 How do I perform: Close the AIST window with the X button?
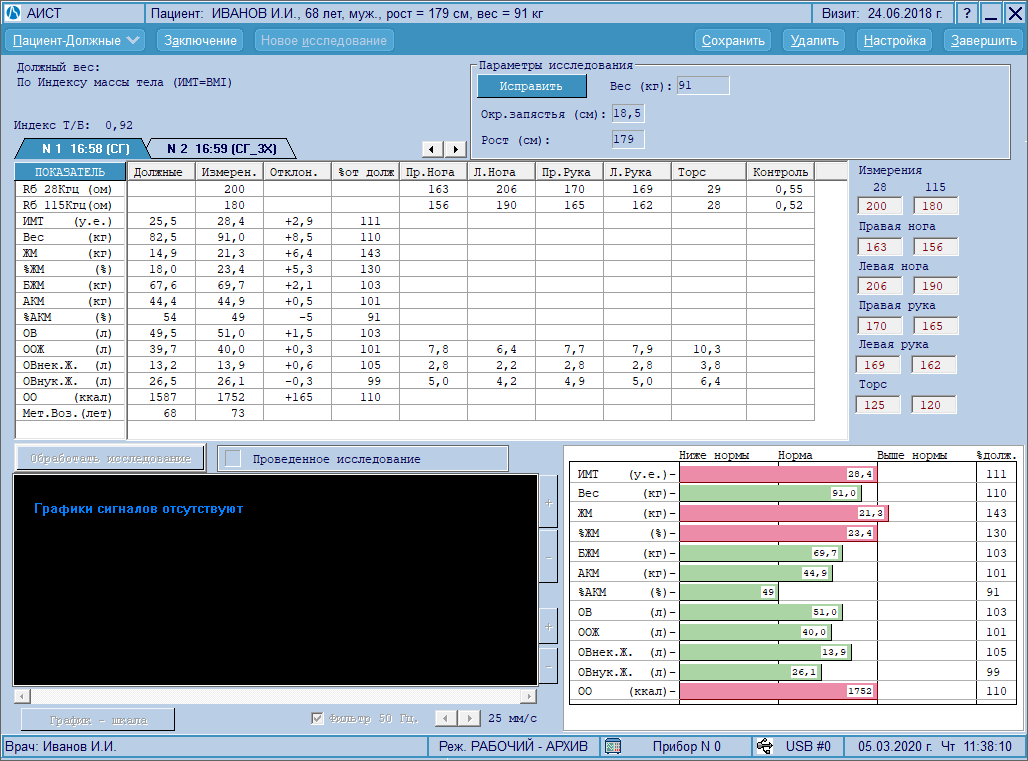tap(1015, 14)
